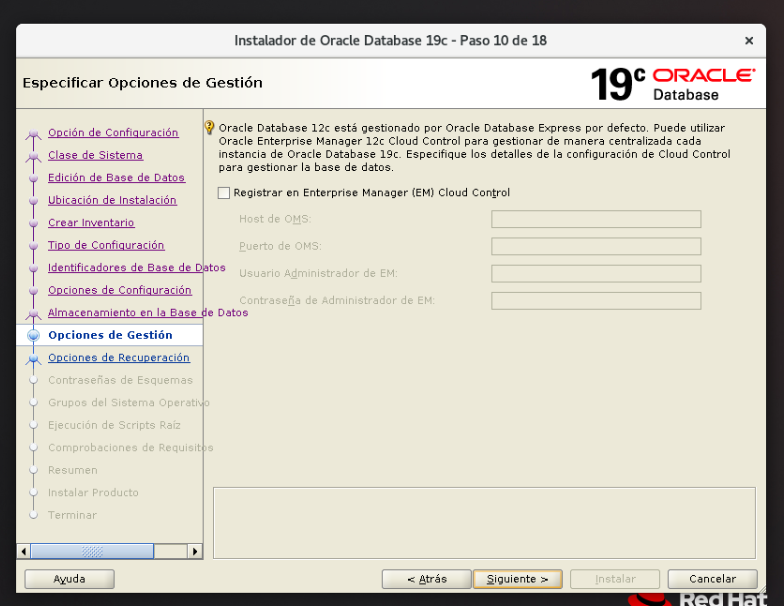The image size is (784, 606).
Task: Click step dot beside Opciones de Configuración
Action: click(34, 290)
